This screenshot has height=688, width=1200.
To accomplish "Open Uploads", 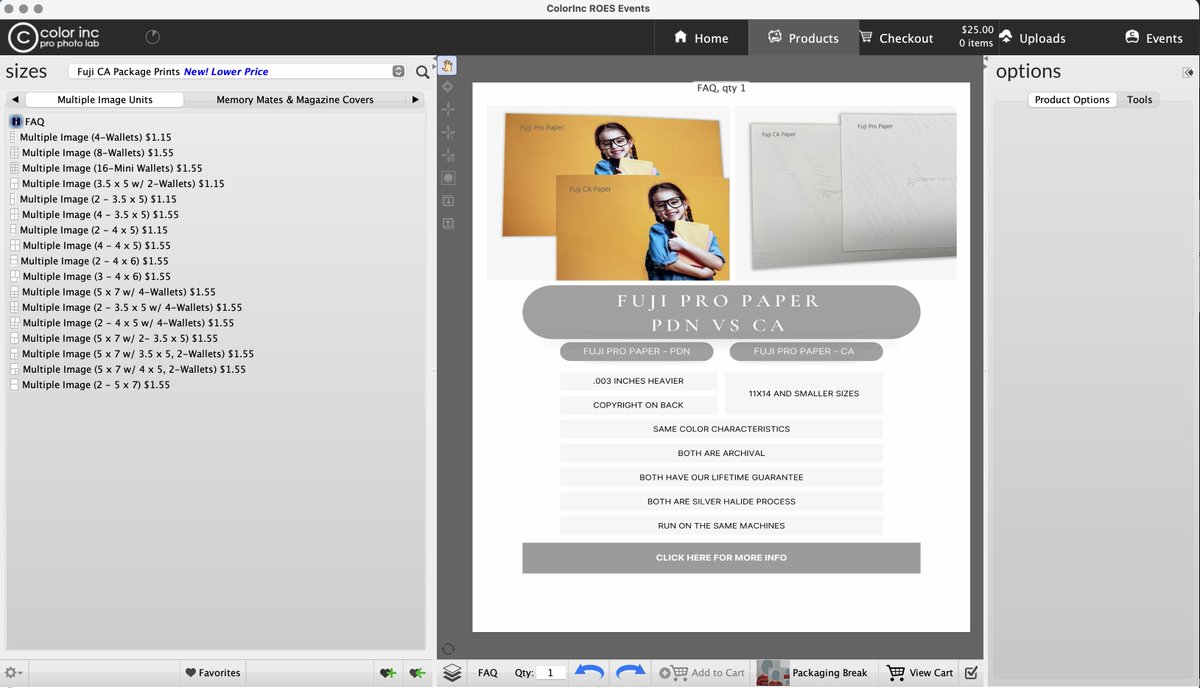I will pyautogui.click(x=1032, y=38).
